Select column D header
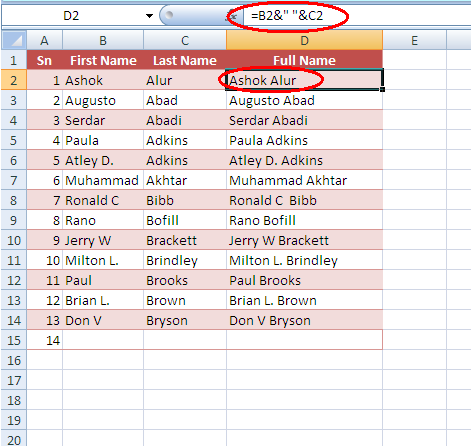The height and width of the screenshot is (446, 471). (x=304, y=40)
